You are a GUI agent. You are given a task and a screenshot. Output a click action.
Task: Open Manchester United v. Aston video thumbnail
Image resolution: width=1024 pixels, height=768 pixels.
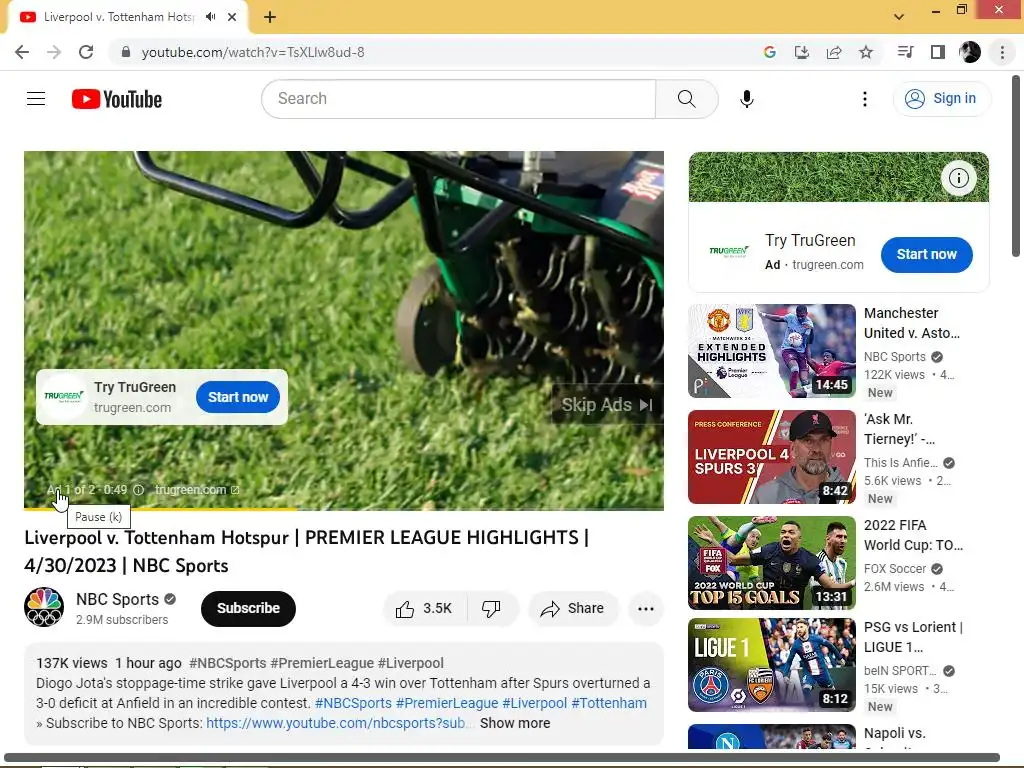[772, 351]
